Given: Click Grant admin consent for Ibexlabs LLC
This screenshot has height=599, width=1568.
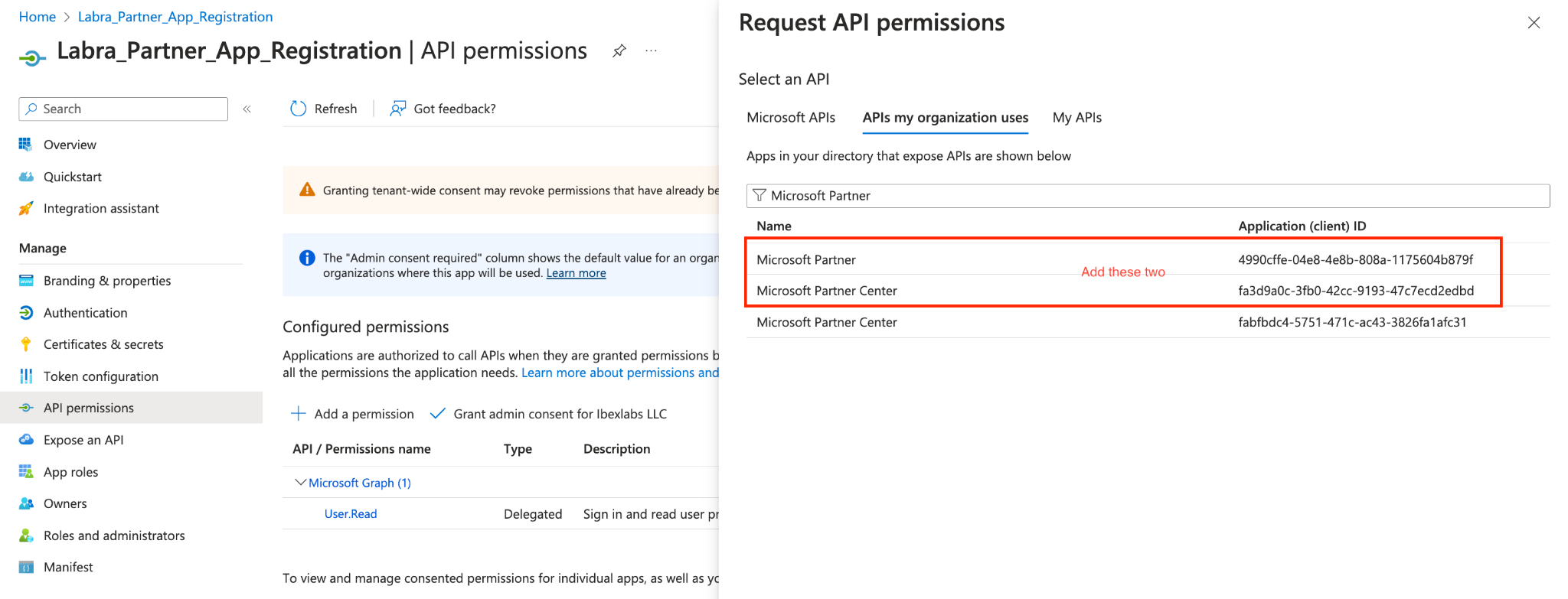Looking at the screenshot, I should point(548,413).
